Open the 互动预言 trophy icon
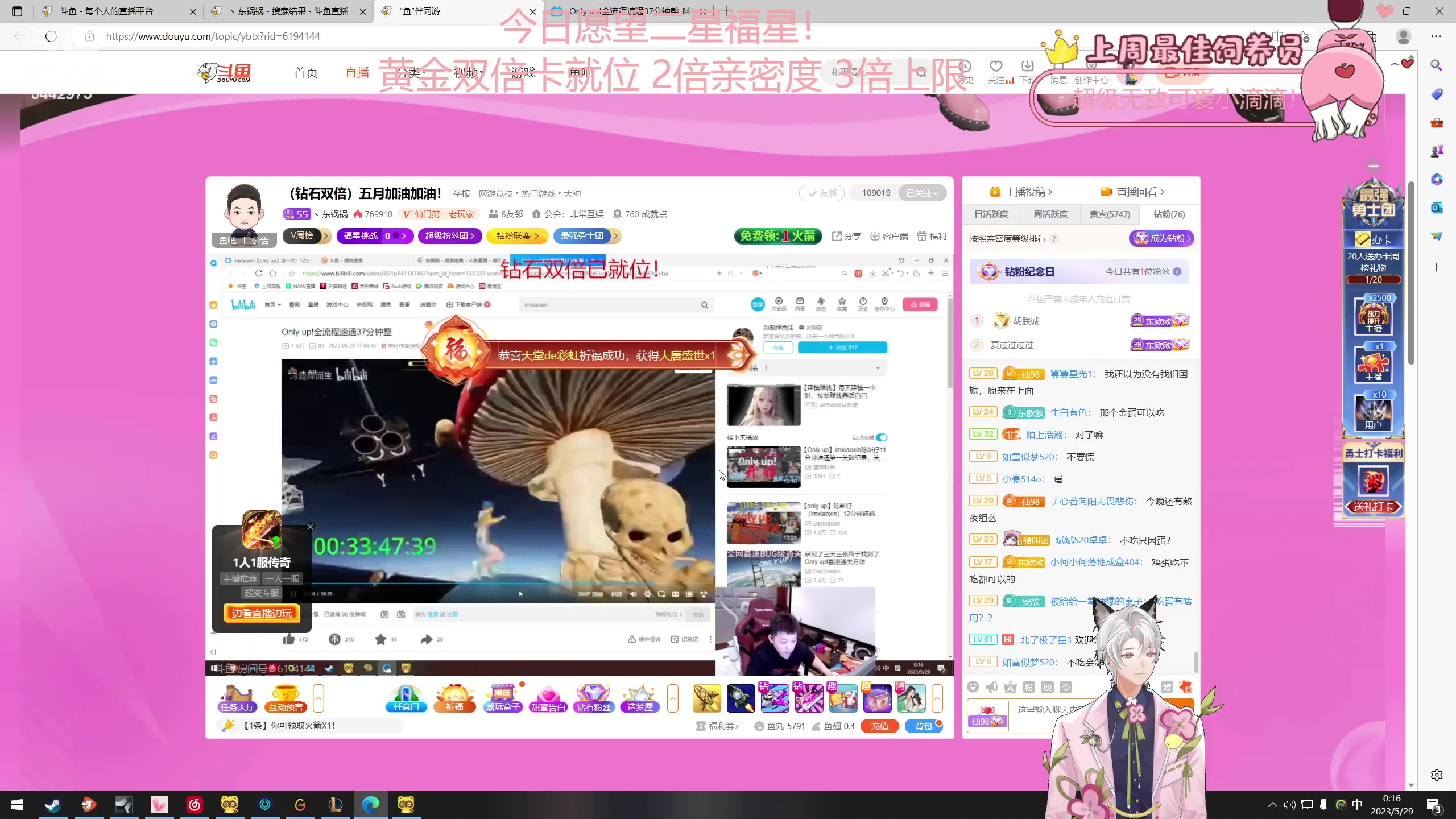 pos(286,698)
